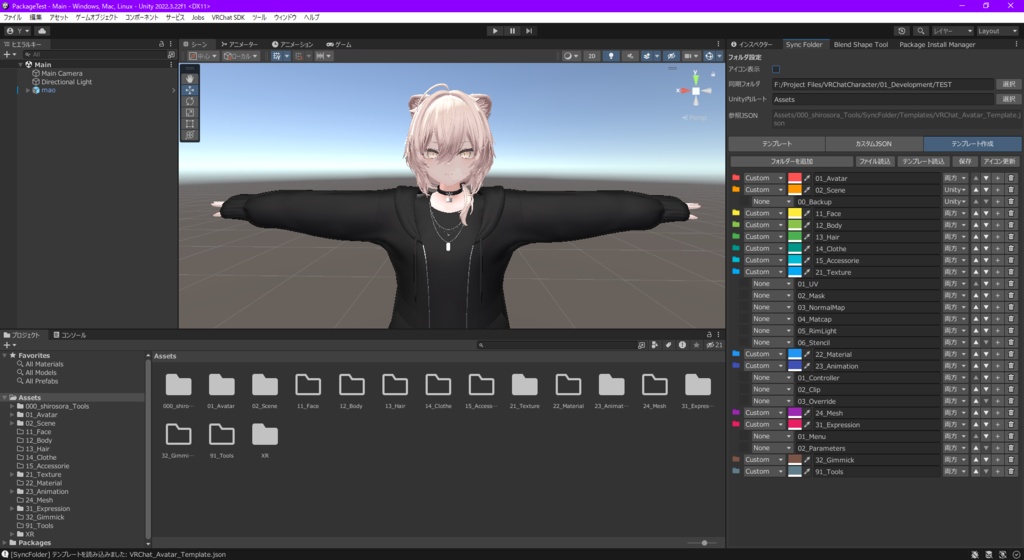1024x560 pixels.
Task: Switch to the Inspector tab
Action: point(752,44)
